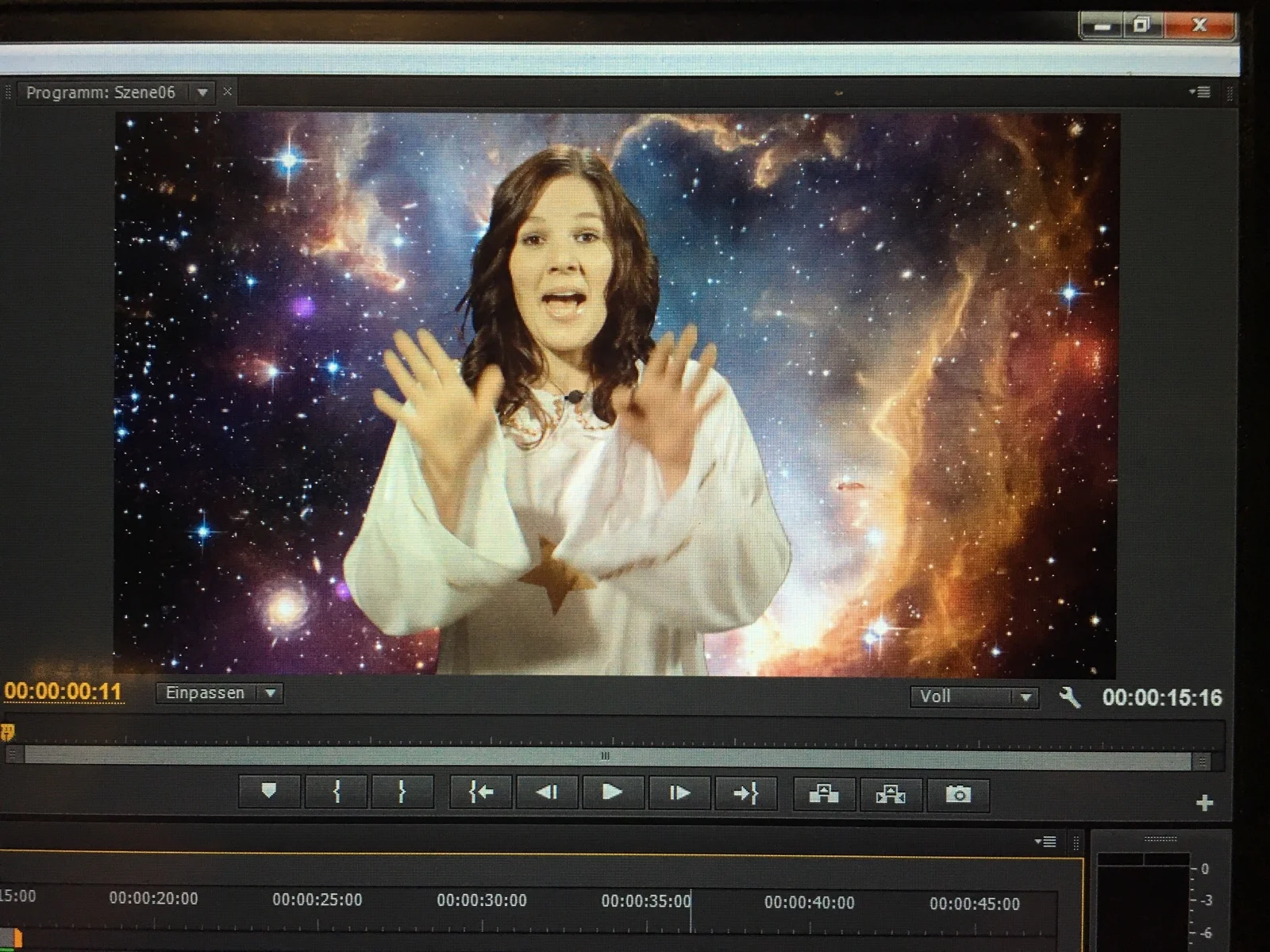Viewport: 1270px width, 952px height.
Task: Set the Out point with the right brace button
Action: tap(402, 792)
